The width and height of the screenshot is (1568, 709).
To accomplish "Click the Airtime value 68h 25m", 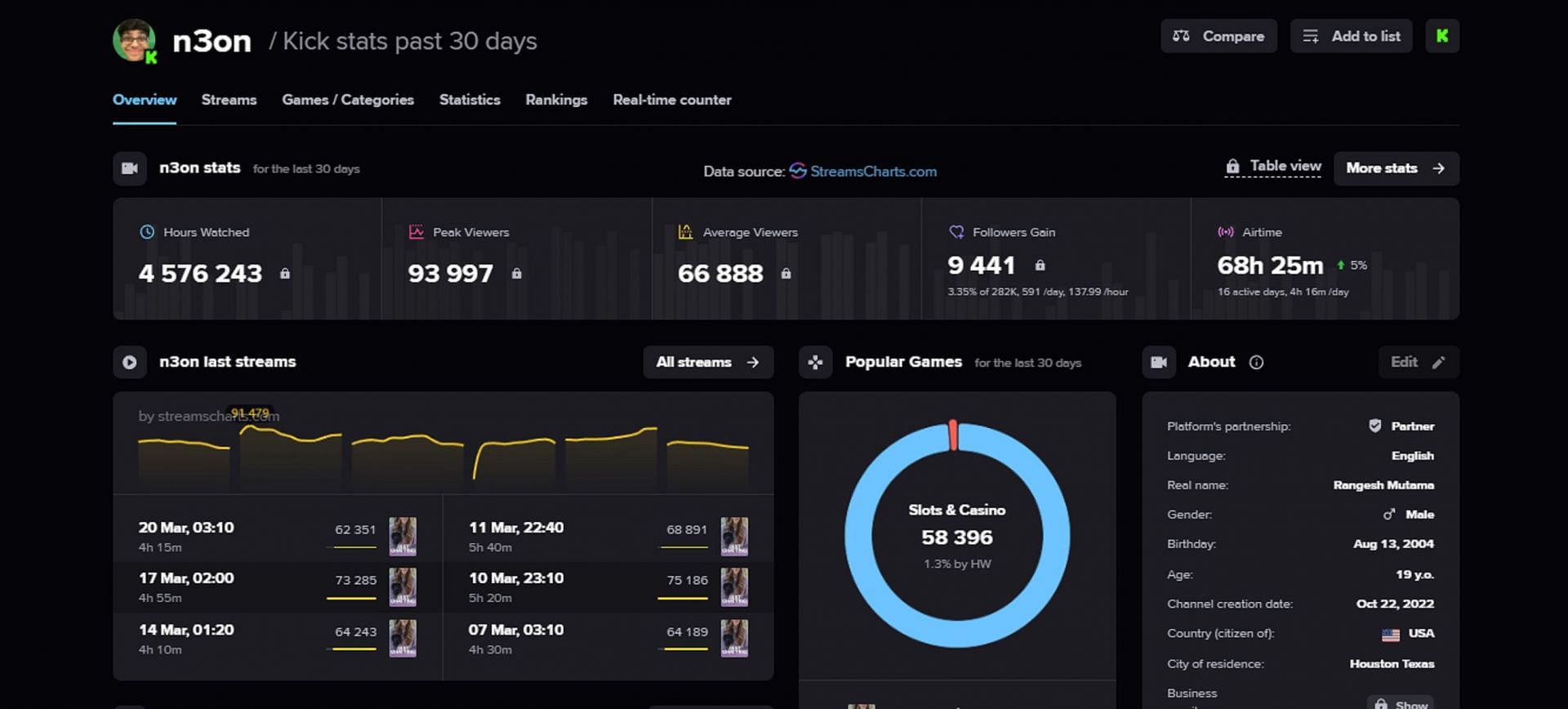I will 1270,265.
